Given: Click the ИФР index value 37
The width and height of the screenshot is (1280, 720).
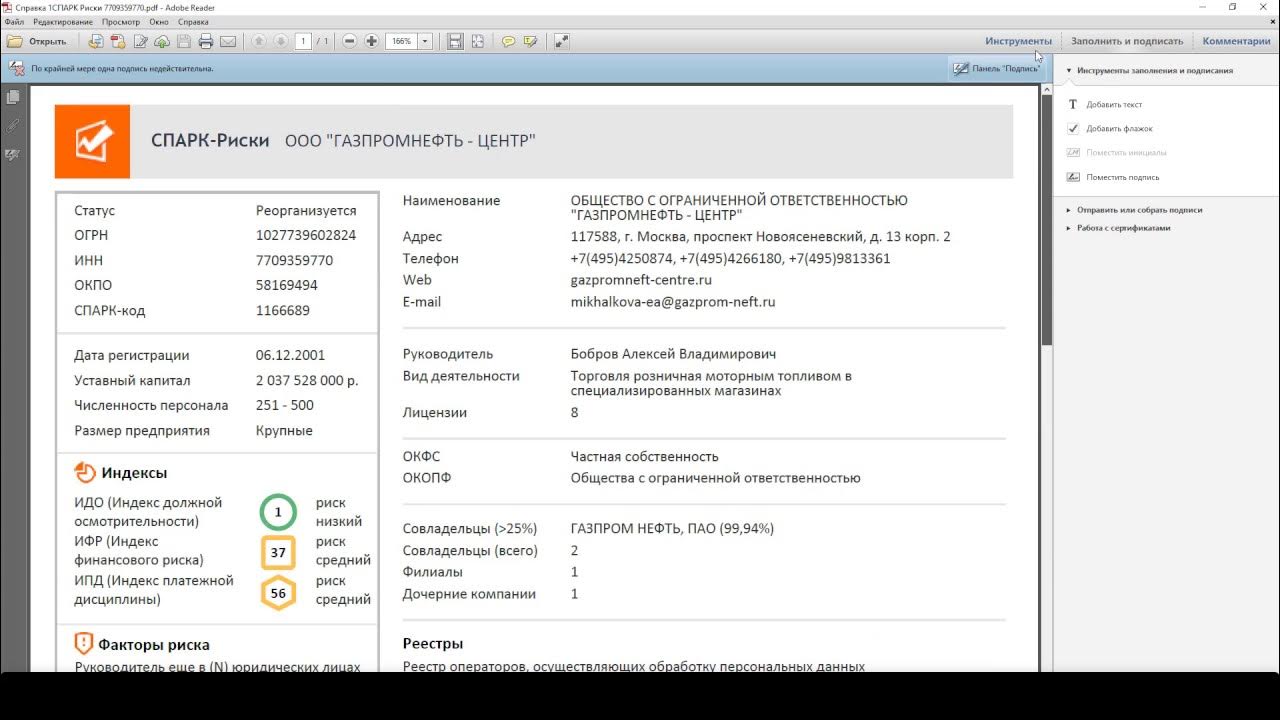Looking at the screenshot, I should pyautogui.click(x=278, y=552).
